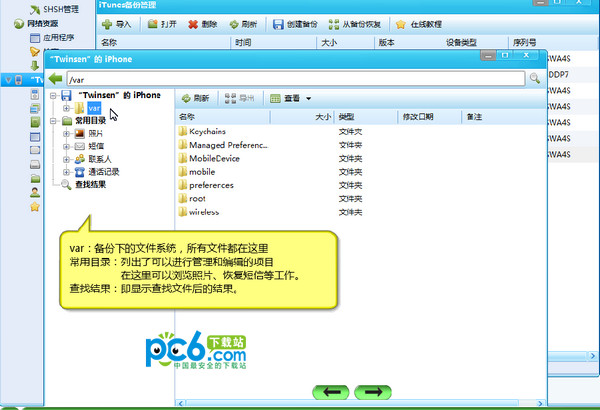Click the yellow star icon in sidebar
The height and width of the screenshot is (410, 600).
(x=35, y=207)
